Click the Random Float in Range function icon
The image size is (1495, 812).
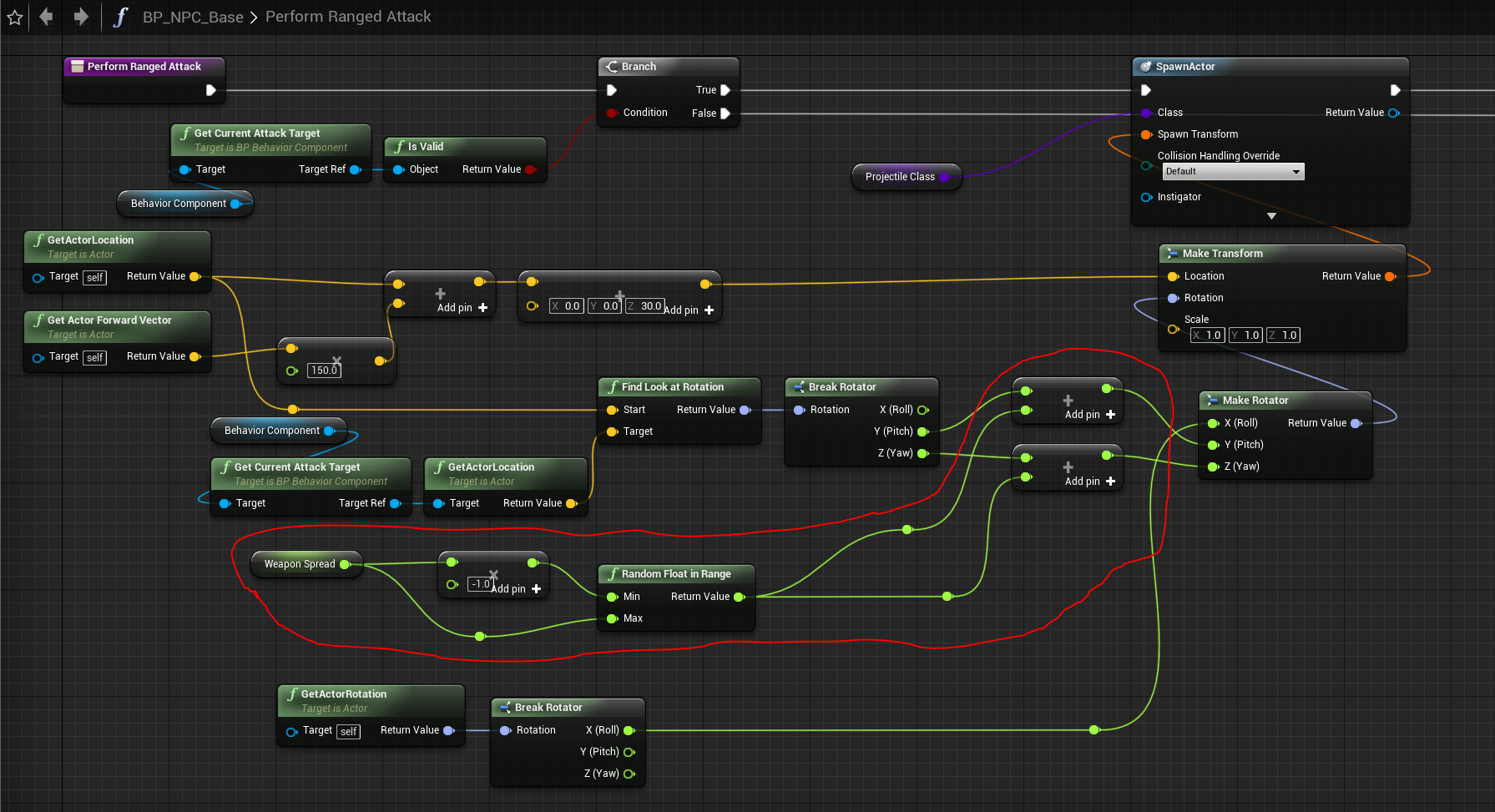click(x=612, y=574)
